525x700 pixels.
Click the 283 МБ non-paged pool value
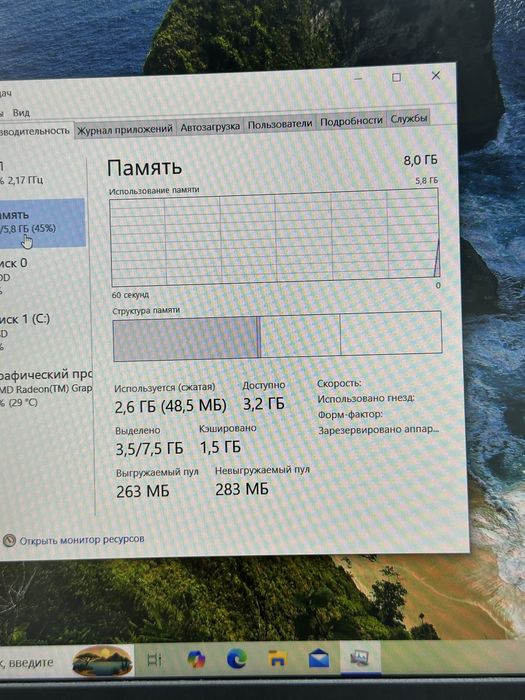click(242, 489)
